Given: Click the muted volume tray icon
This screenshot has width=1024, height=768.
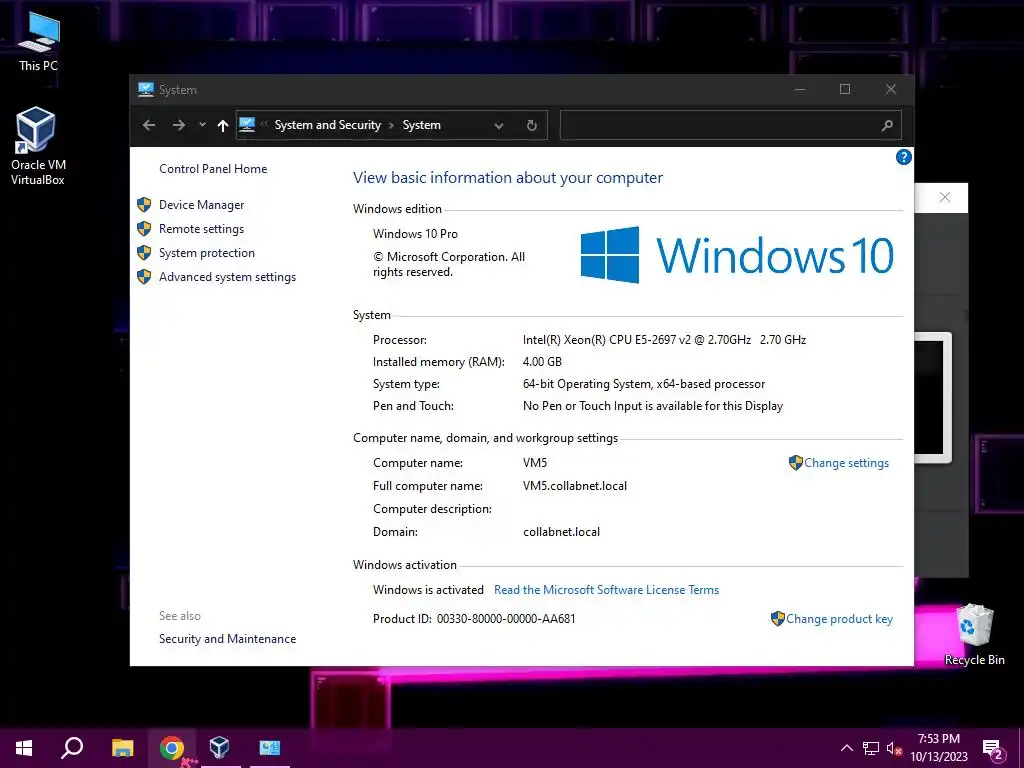Looking at the screenshot, I should [x=894, y=748].
